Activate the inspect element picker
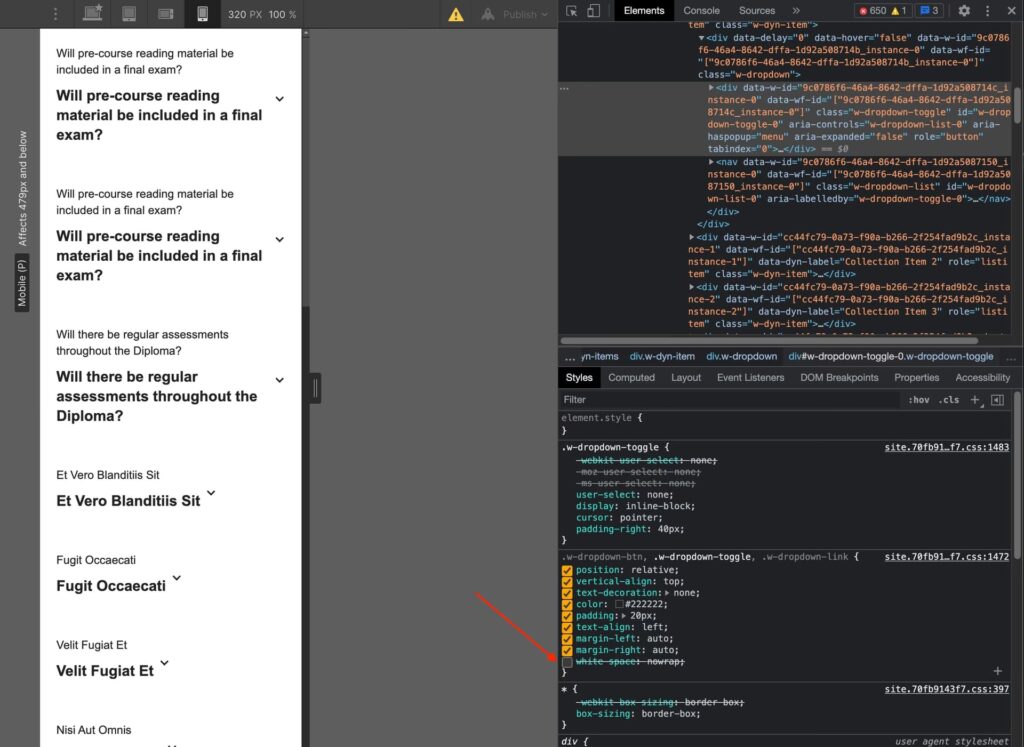 [x=572, y=11]
